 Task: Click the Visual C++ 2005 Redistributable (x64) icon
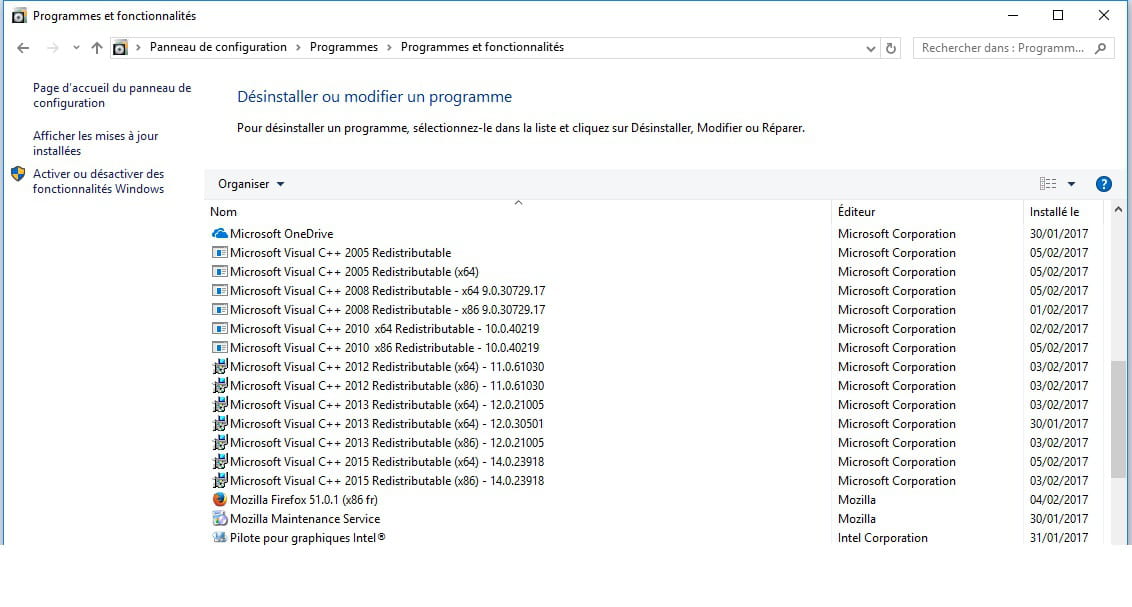(219, 272)
